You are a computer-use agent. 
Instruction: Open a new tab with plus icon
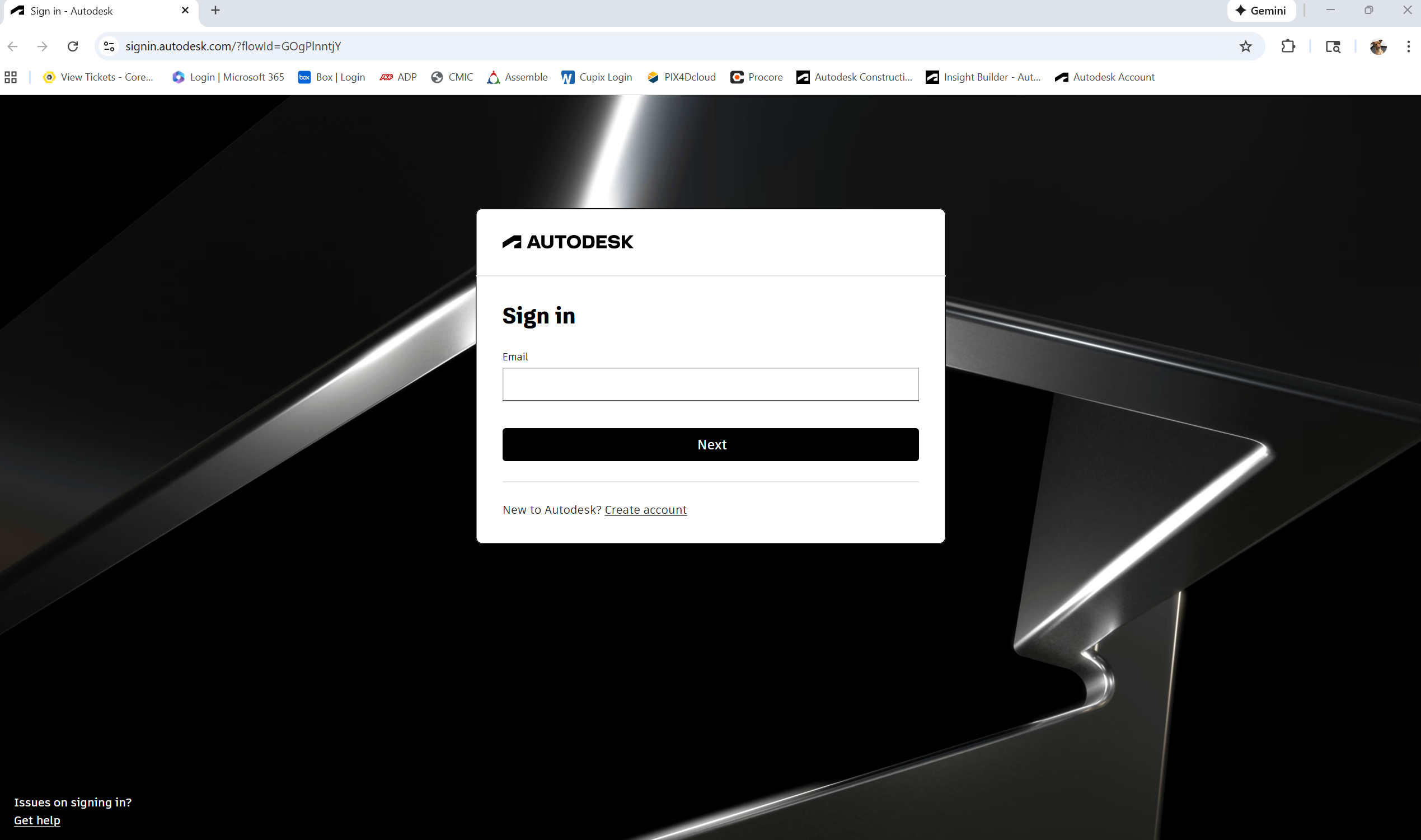click(215, 10)
